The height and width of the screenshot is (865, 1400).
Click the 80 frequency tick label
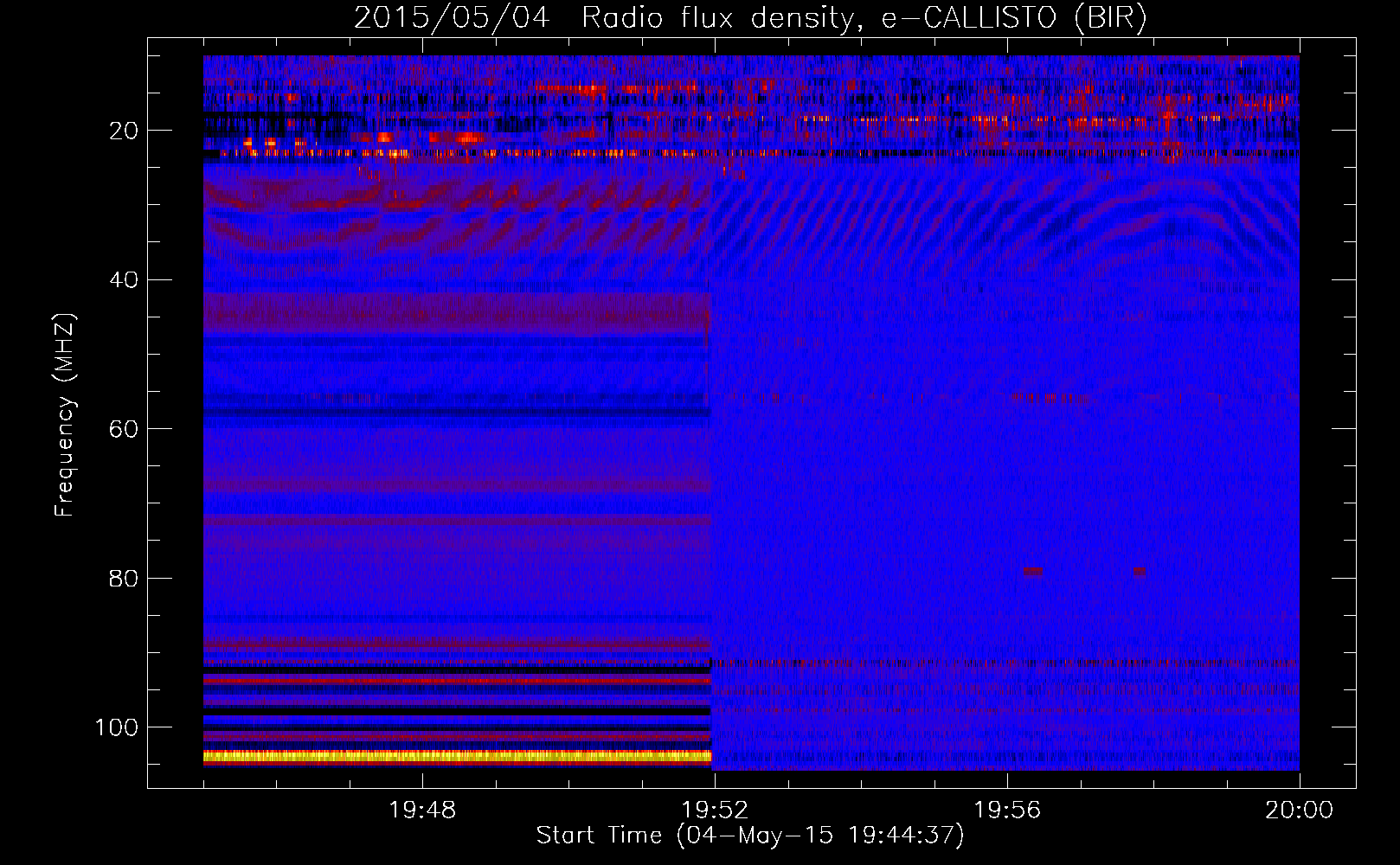(124, 578)
